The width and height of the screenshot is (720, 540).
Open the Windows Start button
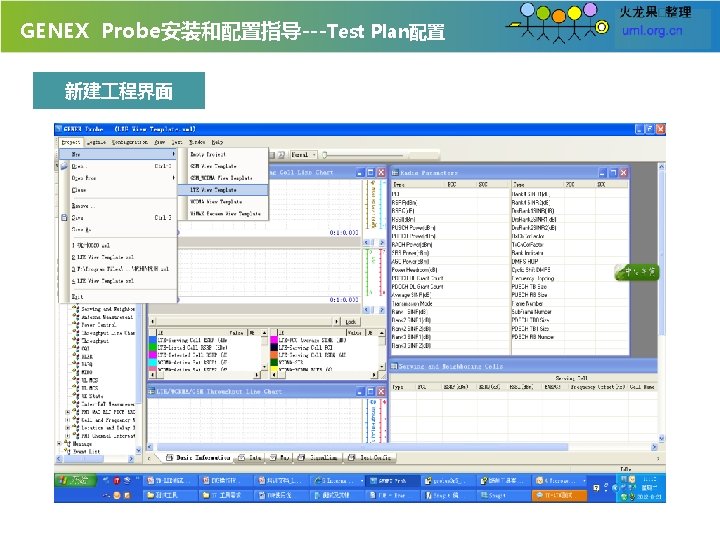(75, 481)
